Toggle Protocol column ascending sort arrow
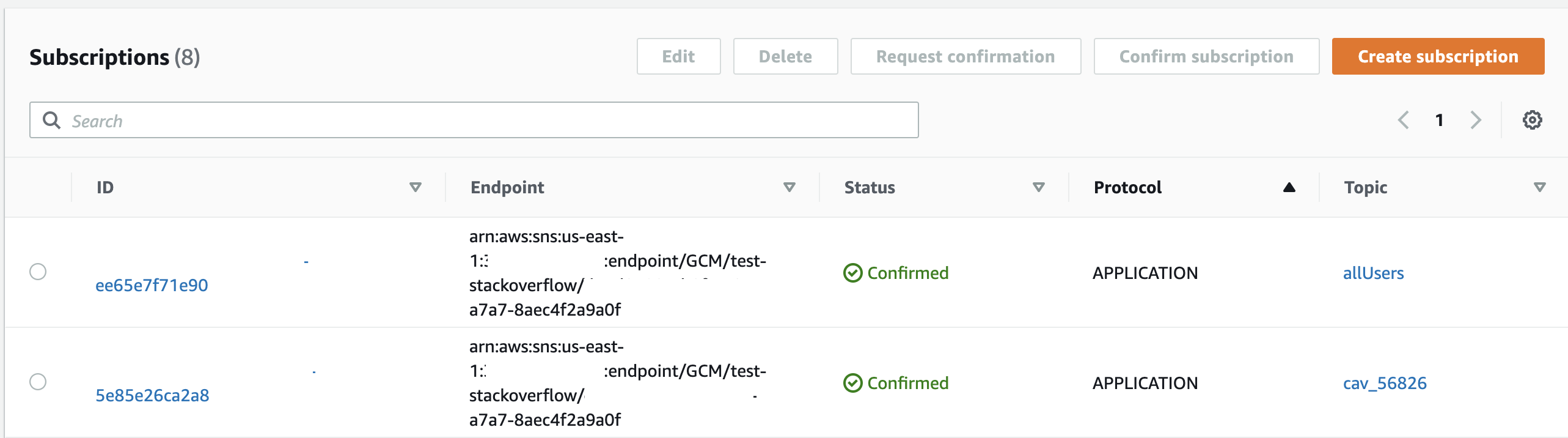 pos(1289,187)
